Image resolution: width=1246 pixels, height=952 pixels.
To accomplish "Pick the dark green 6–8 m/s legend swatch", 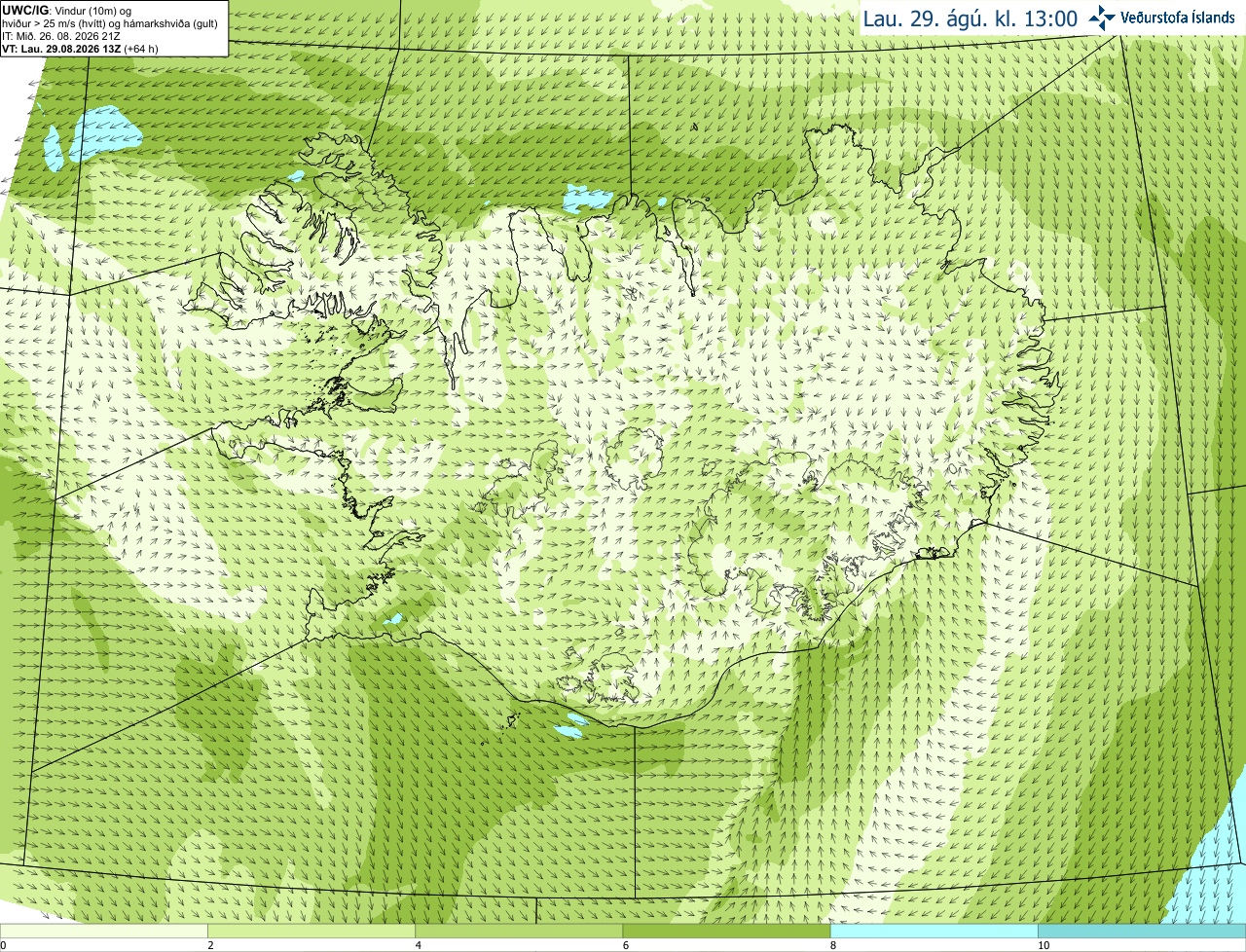I will tap(726, 932).
